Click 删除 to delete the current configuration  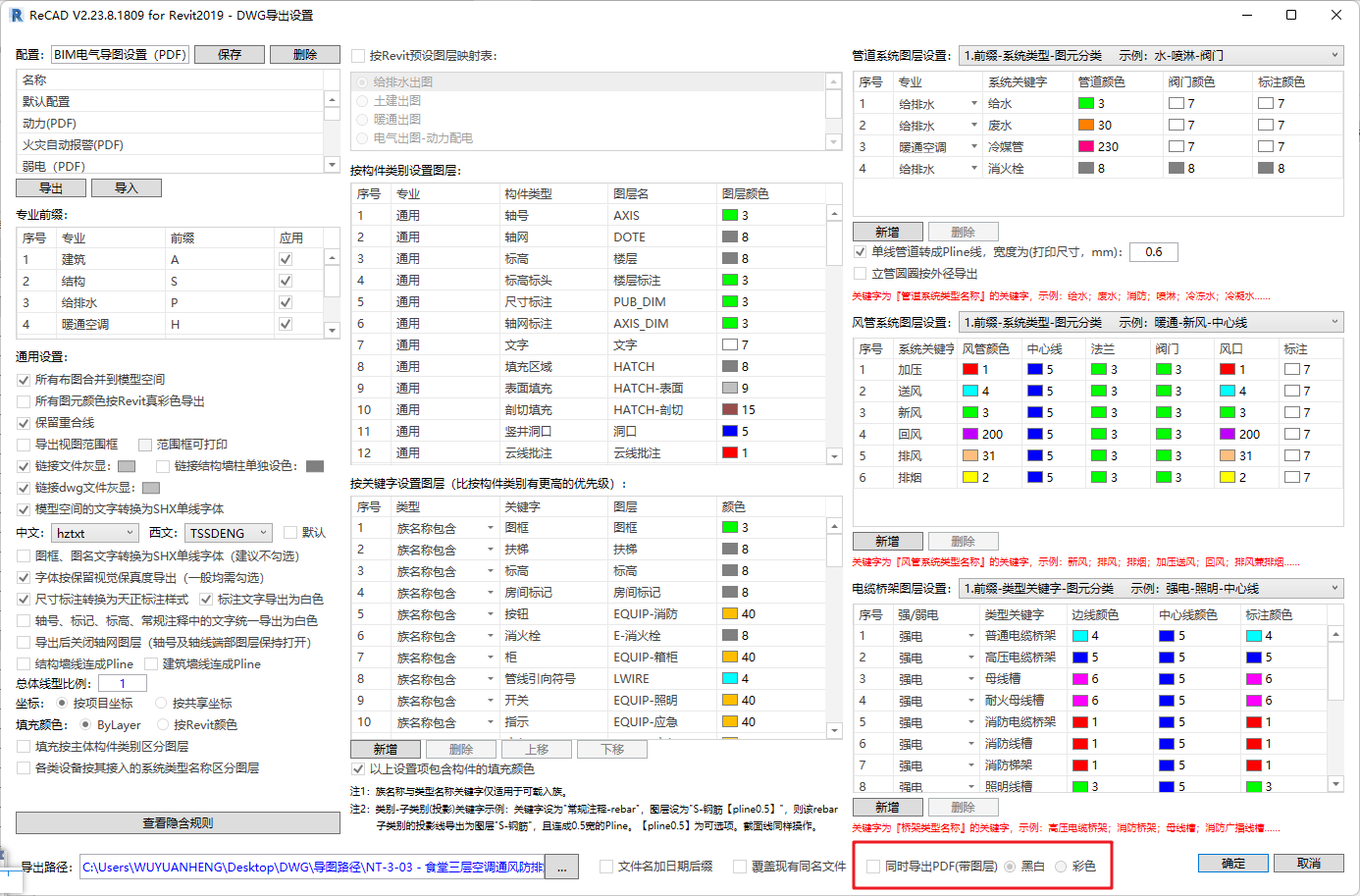[304, 54]
